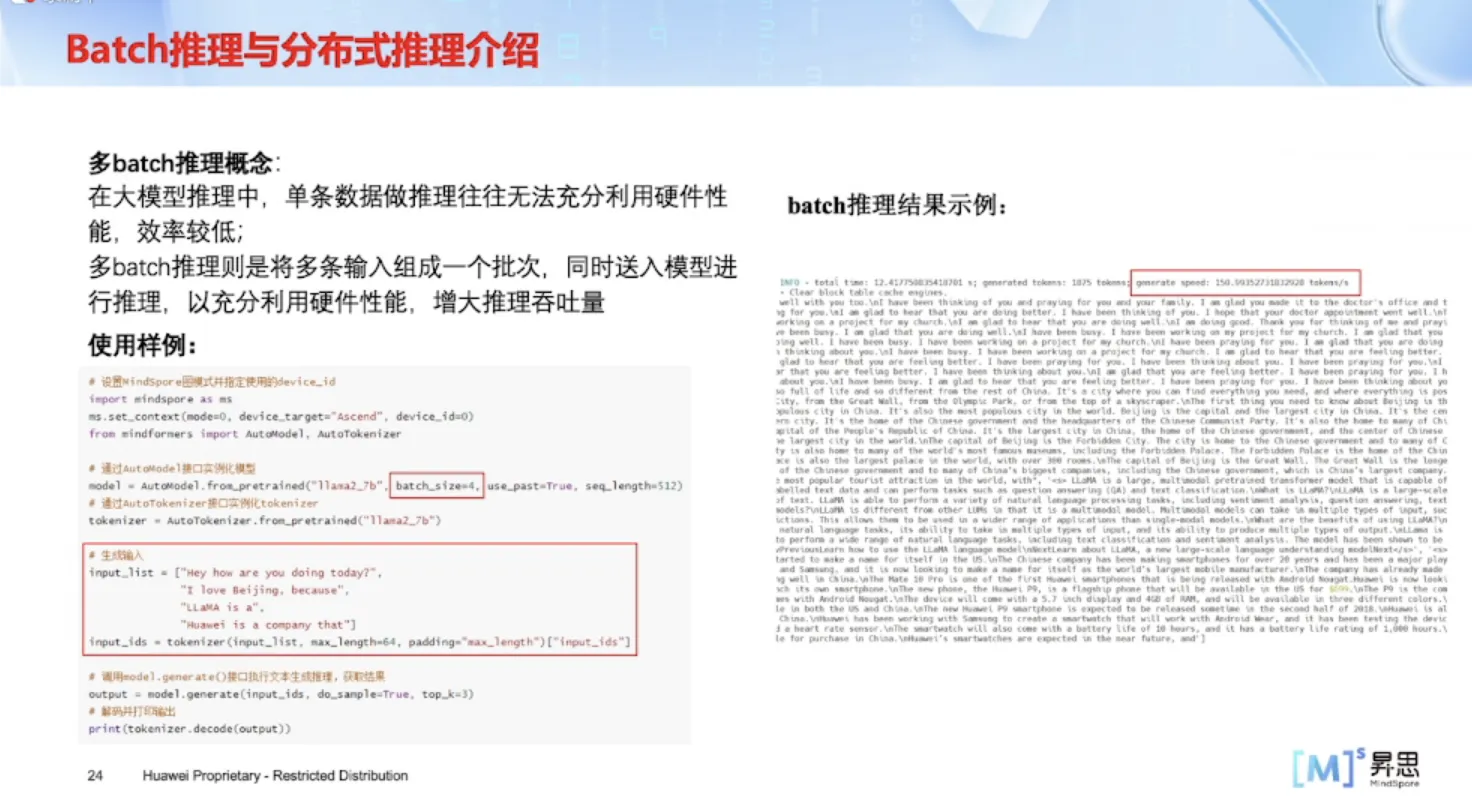Click the footer 'Huawei Proprietary - Restricted Distribution'

pyautogui.click(x=275, y=776)
